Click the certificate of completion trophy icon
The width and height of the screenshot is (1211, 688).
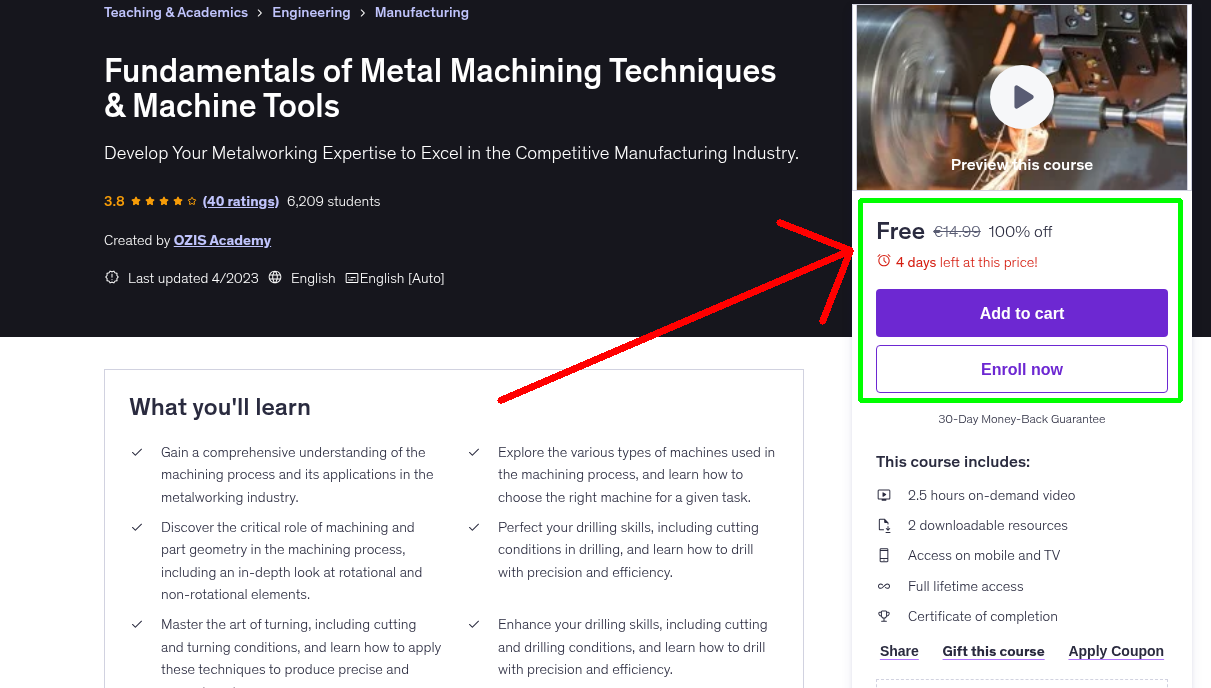[884, 616]
